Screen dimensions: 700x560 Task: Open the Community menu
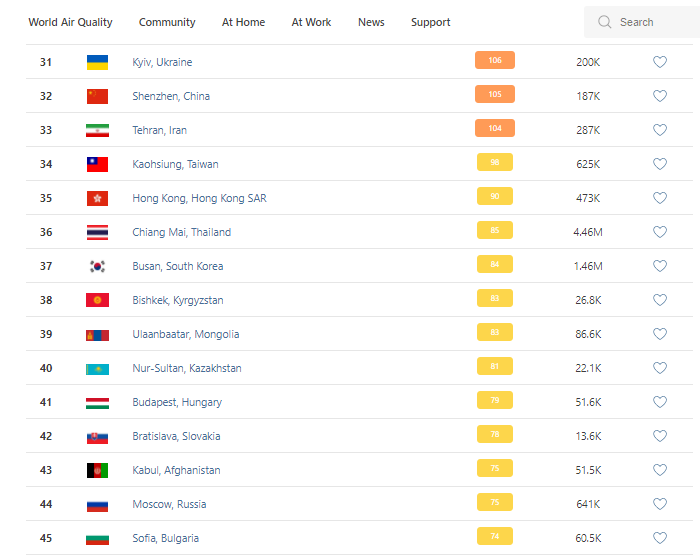point(167,22)
